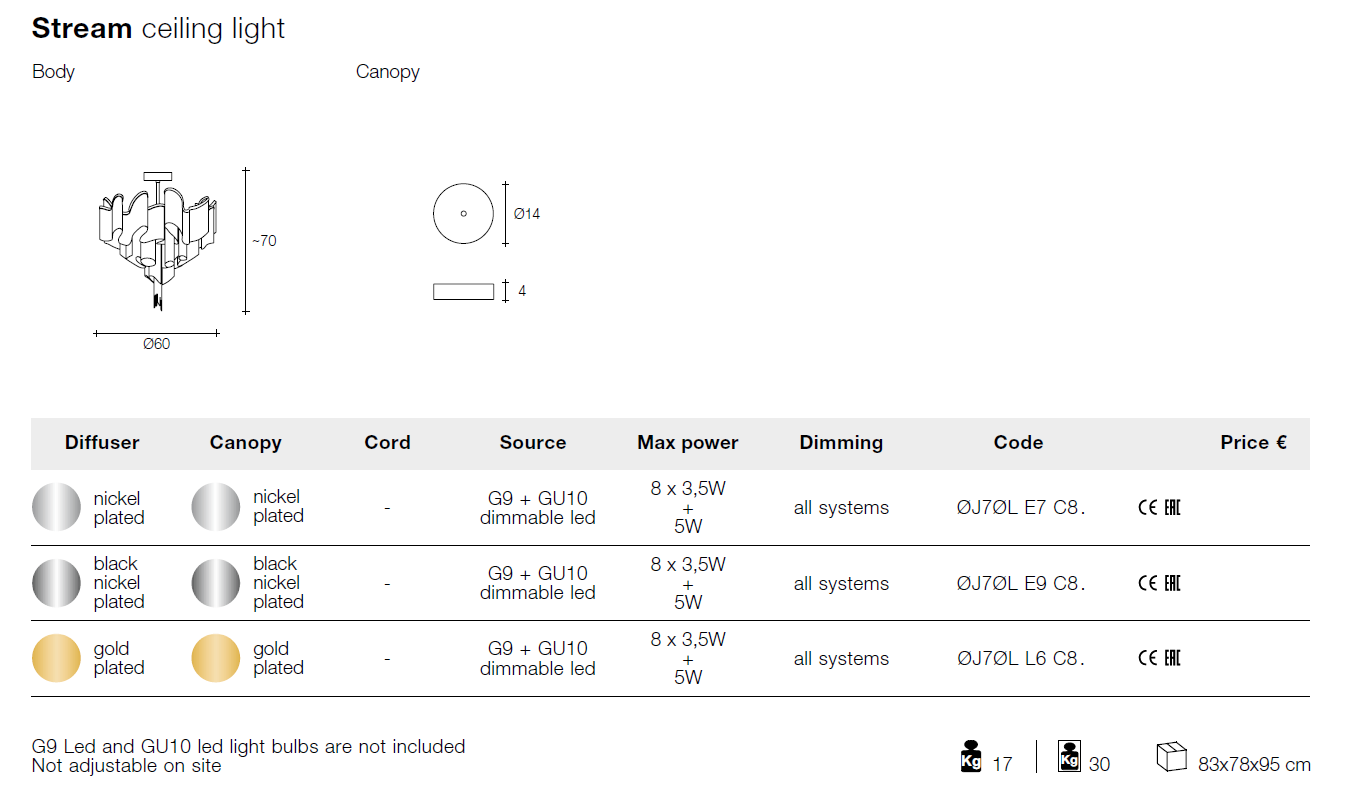Click the black nickel plated canopy swatch

[216, 583]
